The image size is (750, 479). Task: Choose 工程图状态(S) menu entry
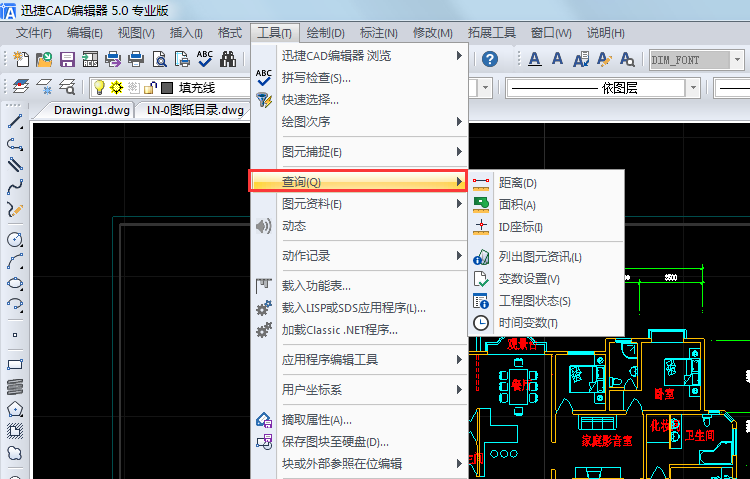click(546, 301)
